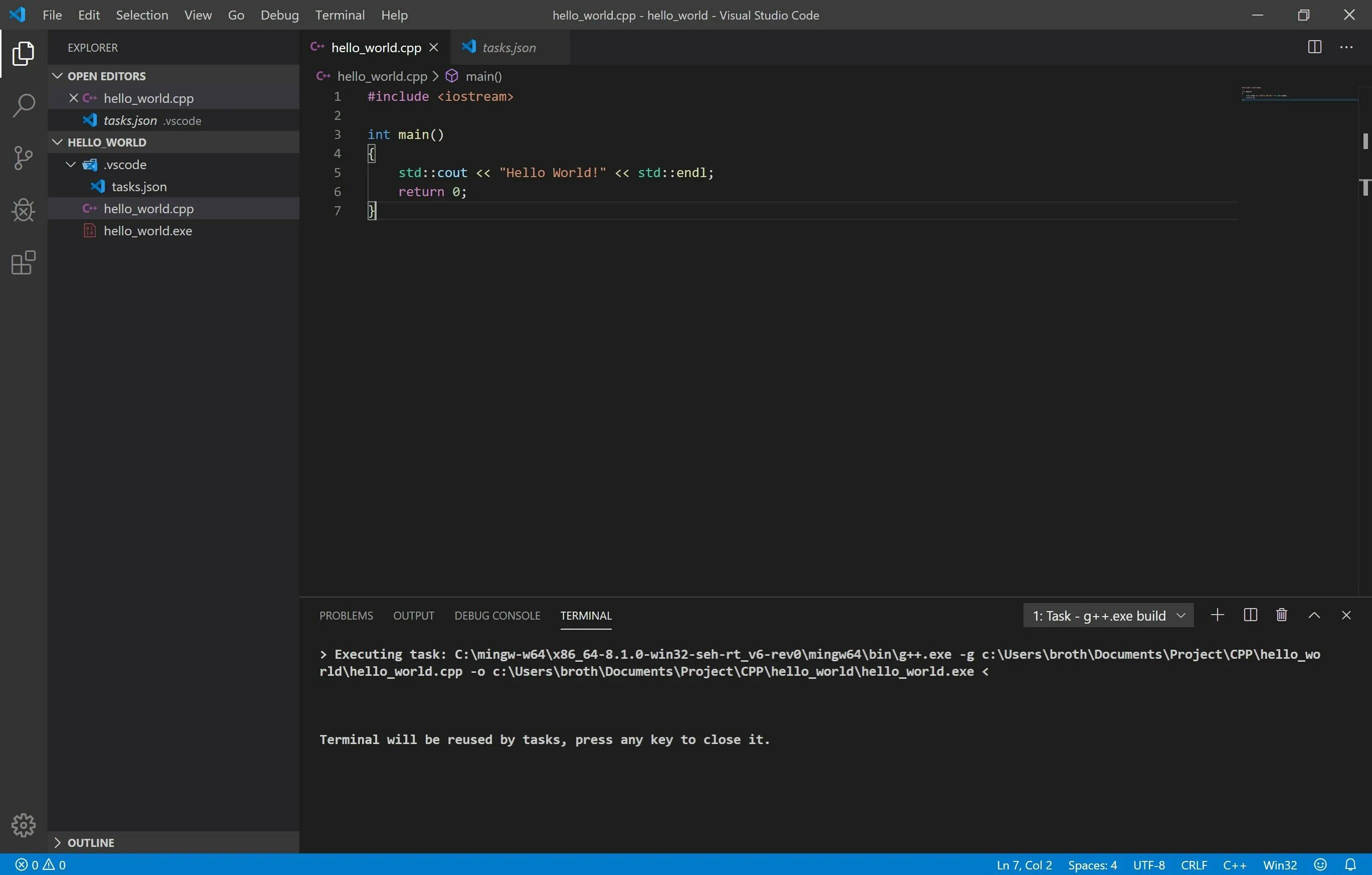Collapse the OPEN EDITORS section

[58, 76]
